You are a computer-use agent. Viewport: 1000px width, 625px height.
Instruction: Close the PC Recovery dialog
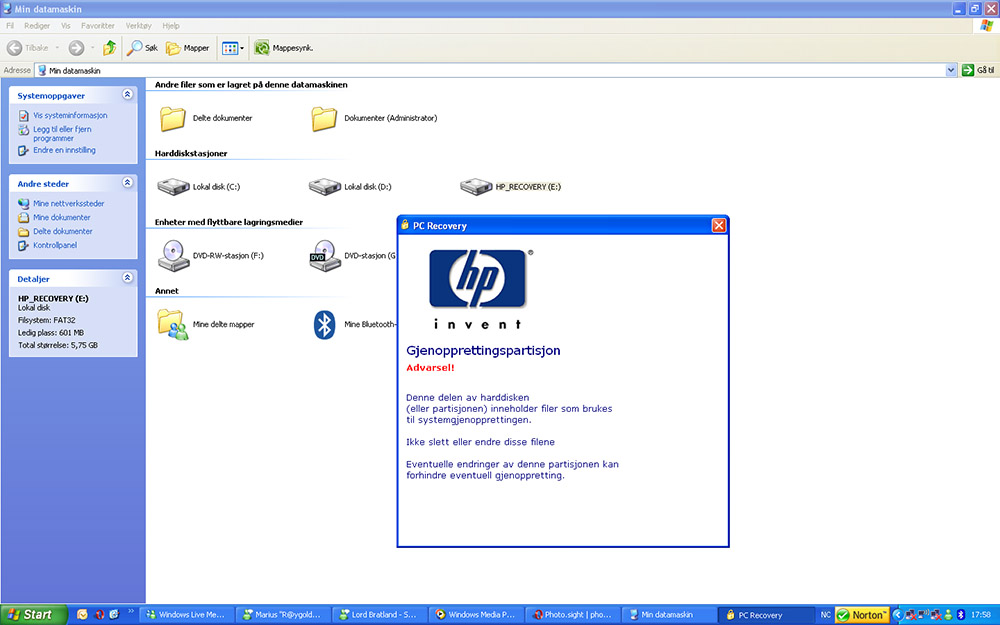[x=719, y=225]
